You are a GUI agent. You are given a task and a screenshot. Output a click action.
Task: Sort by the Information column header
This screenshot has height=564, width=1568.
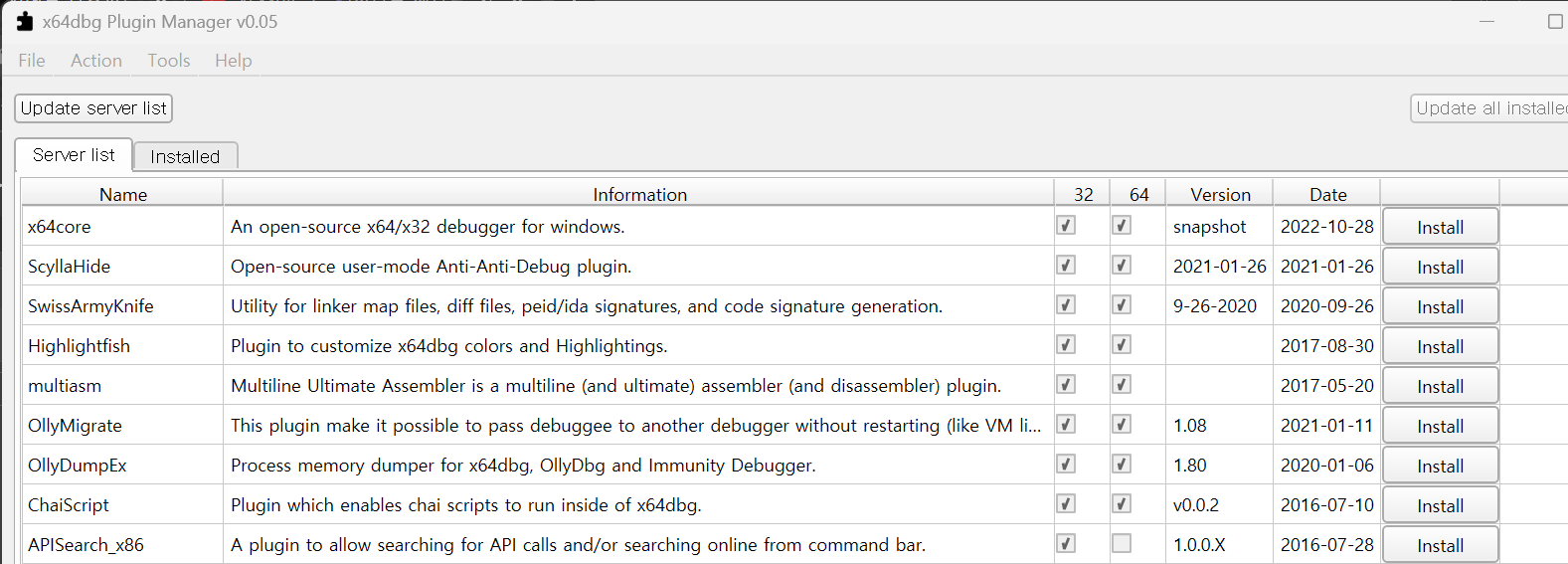(x=639, y=194)
